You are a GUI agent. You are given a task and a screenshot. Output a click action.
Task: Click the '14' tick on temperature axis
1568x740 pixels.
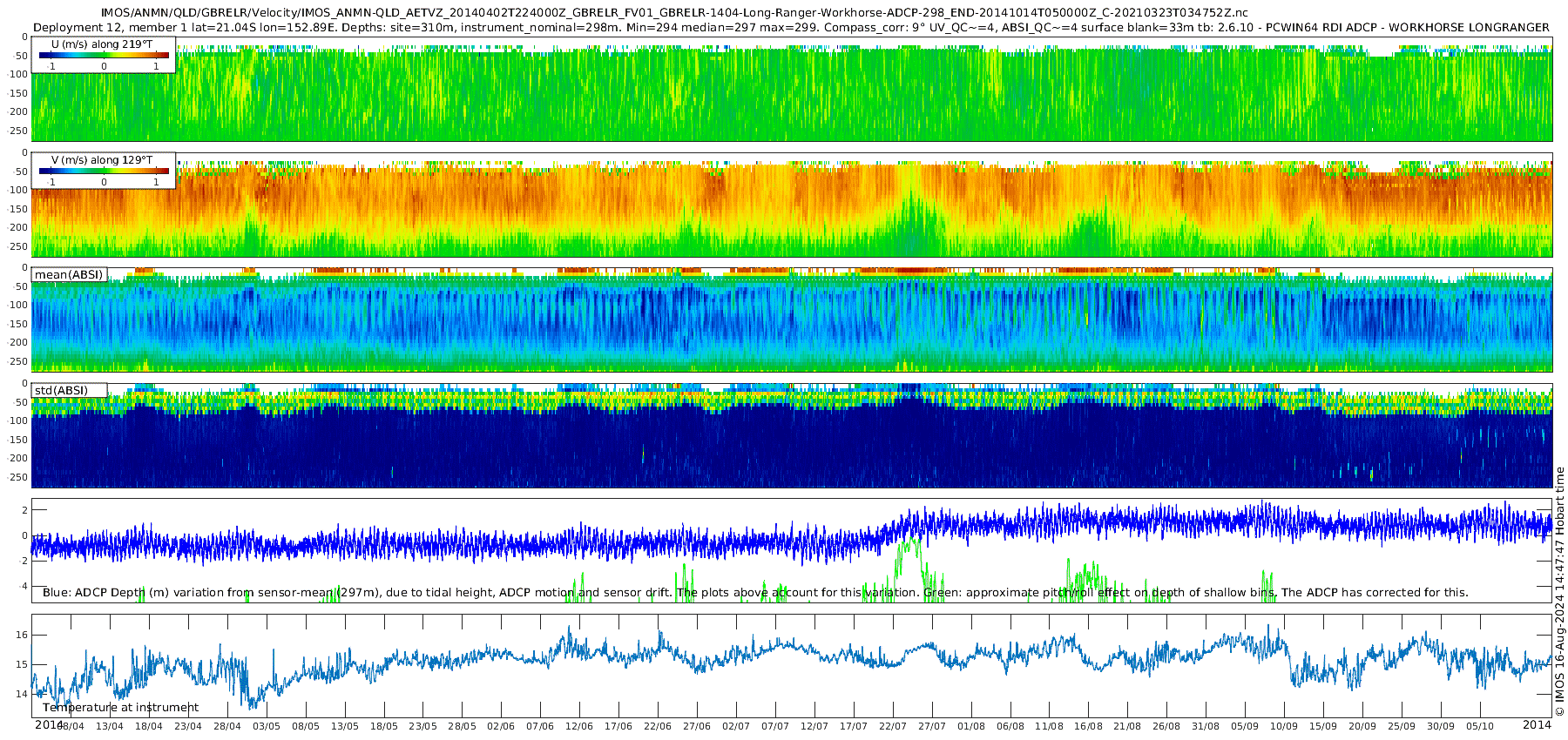tap(23, 695)
